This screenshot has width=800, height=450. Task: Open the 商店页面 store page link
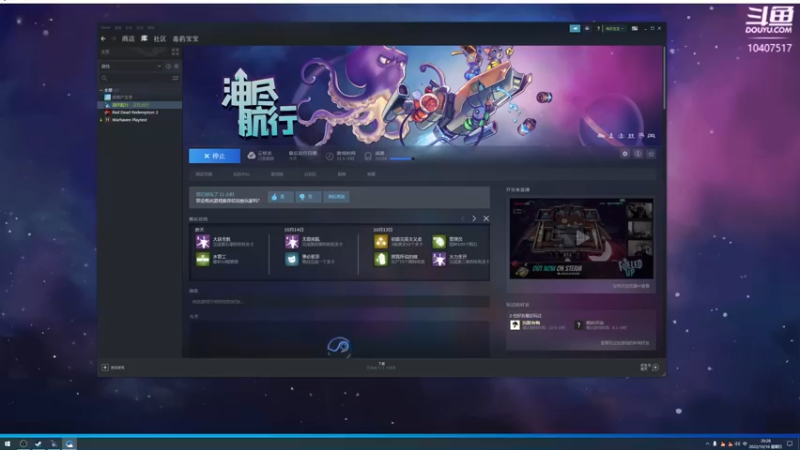point(204,174)
